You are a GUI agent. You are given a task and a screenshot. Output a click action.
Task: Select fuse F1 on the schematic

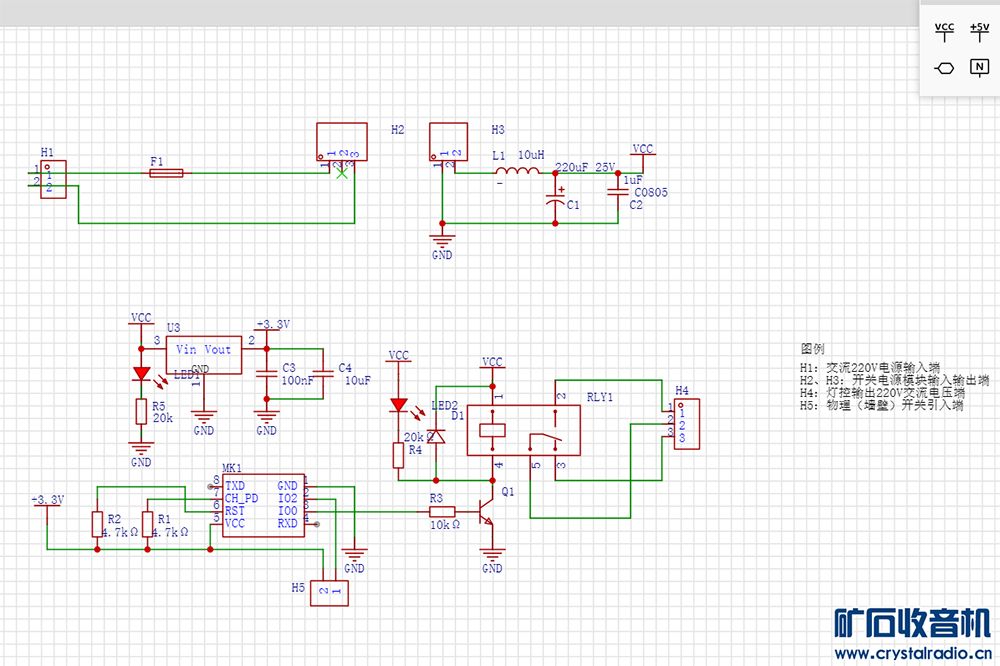(x=166, y=173)
